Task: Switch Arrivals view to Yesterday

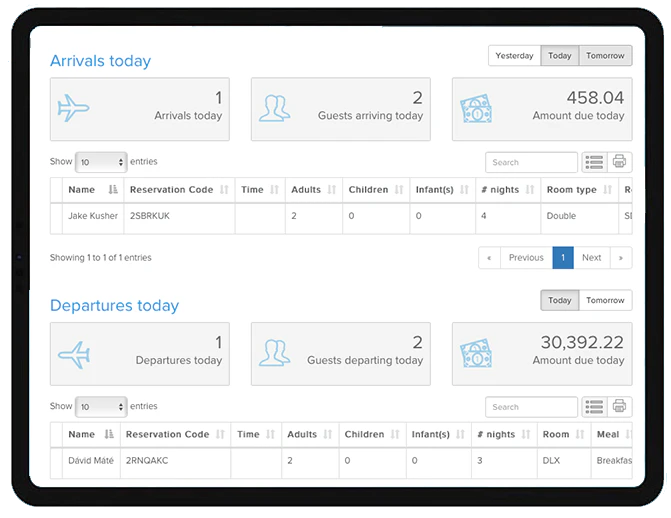Action: pyautogui.click(x=514, y=56)
